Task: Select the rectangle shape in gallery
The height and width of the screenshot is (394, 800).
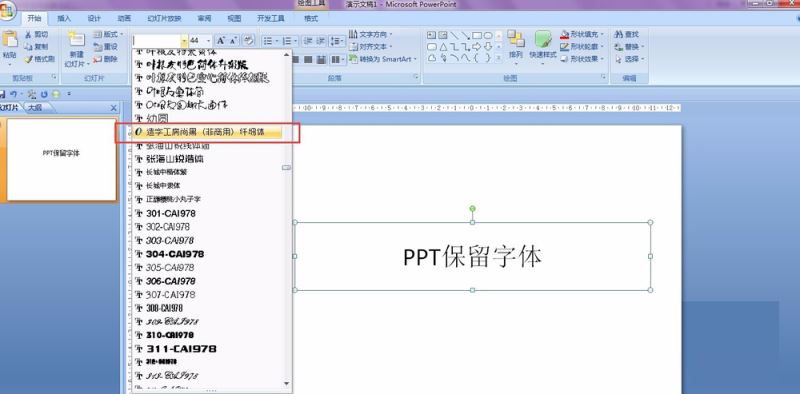Action: pyautogui.click(x=477, y=35)
